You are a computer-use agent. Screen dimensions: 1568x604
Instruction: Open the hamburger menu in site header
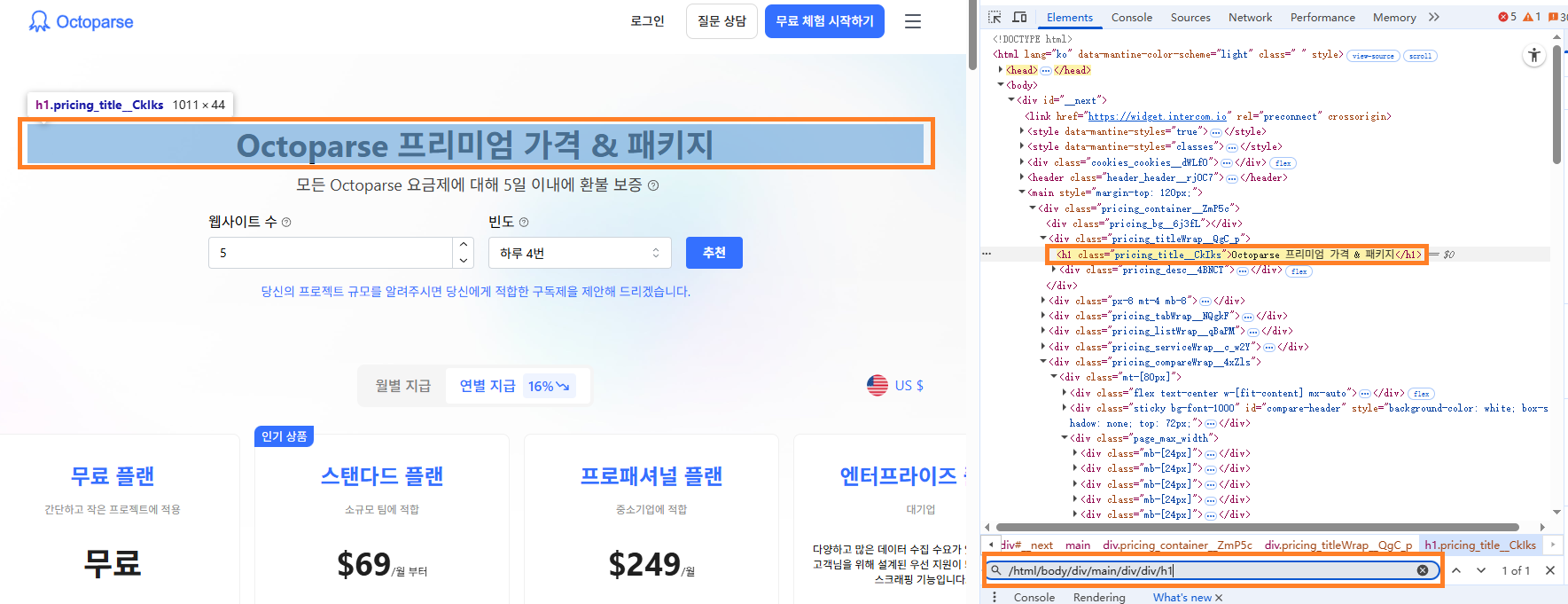click(x=912, y=21)
